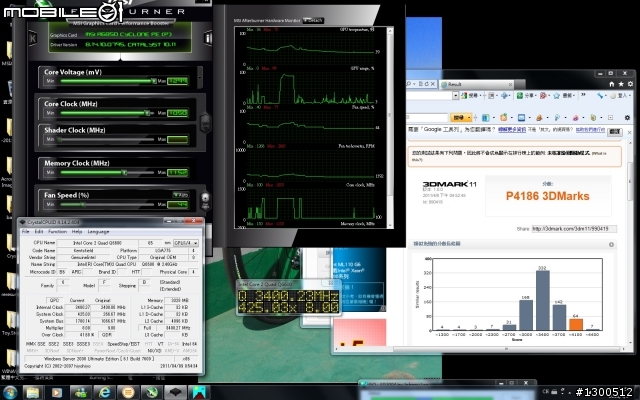Toggle the core and shader clock link button
This screenshot has width=640, height=400.
tap(205, 122)
